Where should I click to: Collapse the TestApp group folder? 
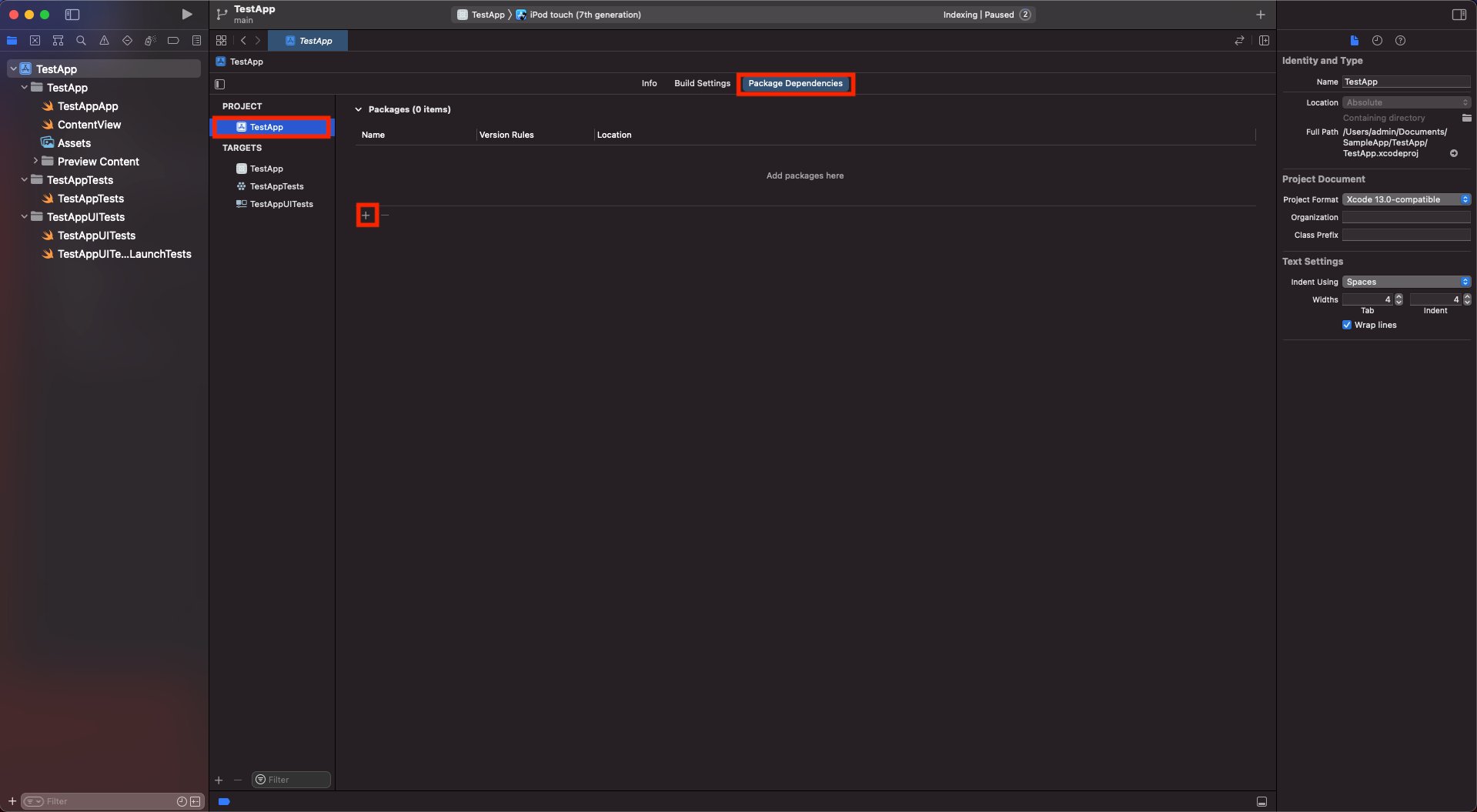pyautogui.click(x=24, y=87)
